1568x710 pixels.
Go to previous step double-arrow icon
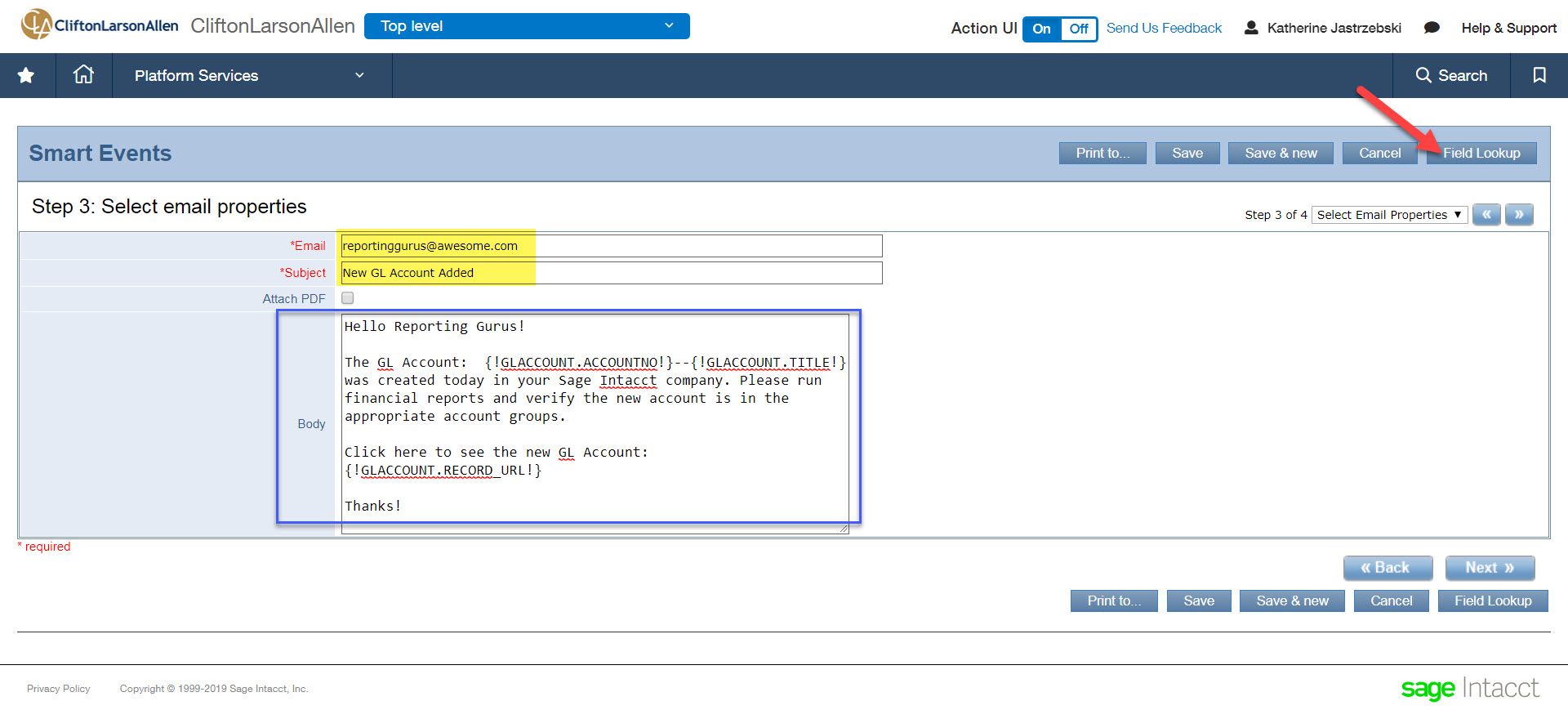coord(1486,215)
